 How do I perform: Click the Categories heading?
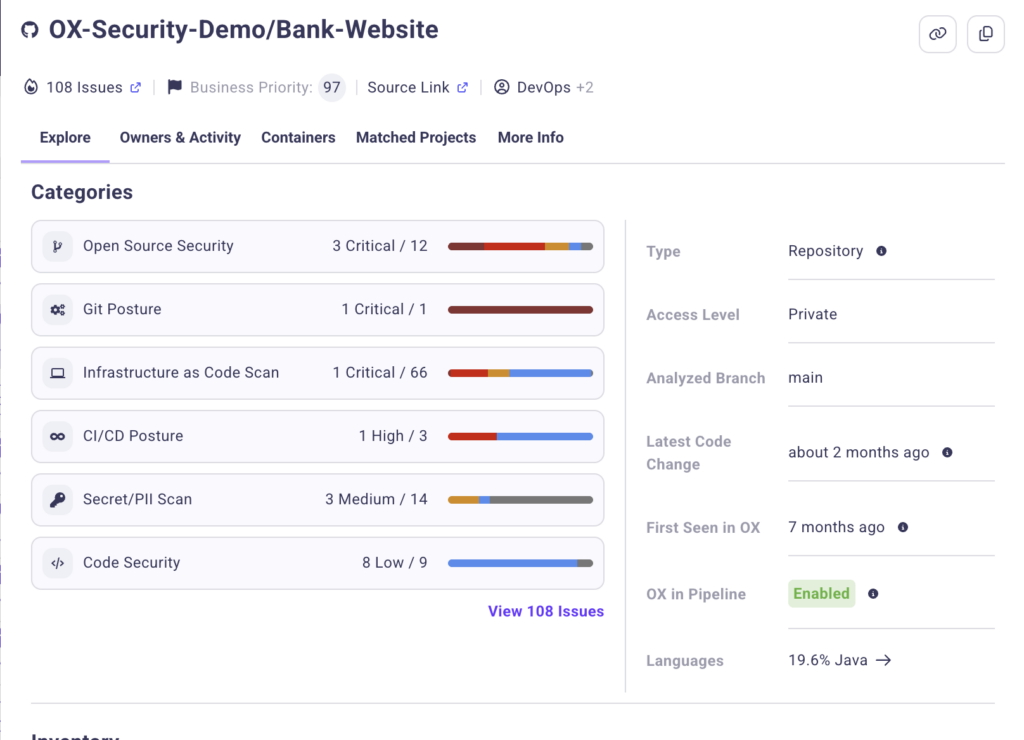point(82,192)
